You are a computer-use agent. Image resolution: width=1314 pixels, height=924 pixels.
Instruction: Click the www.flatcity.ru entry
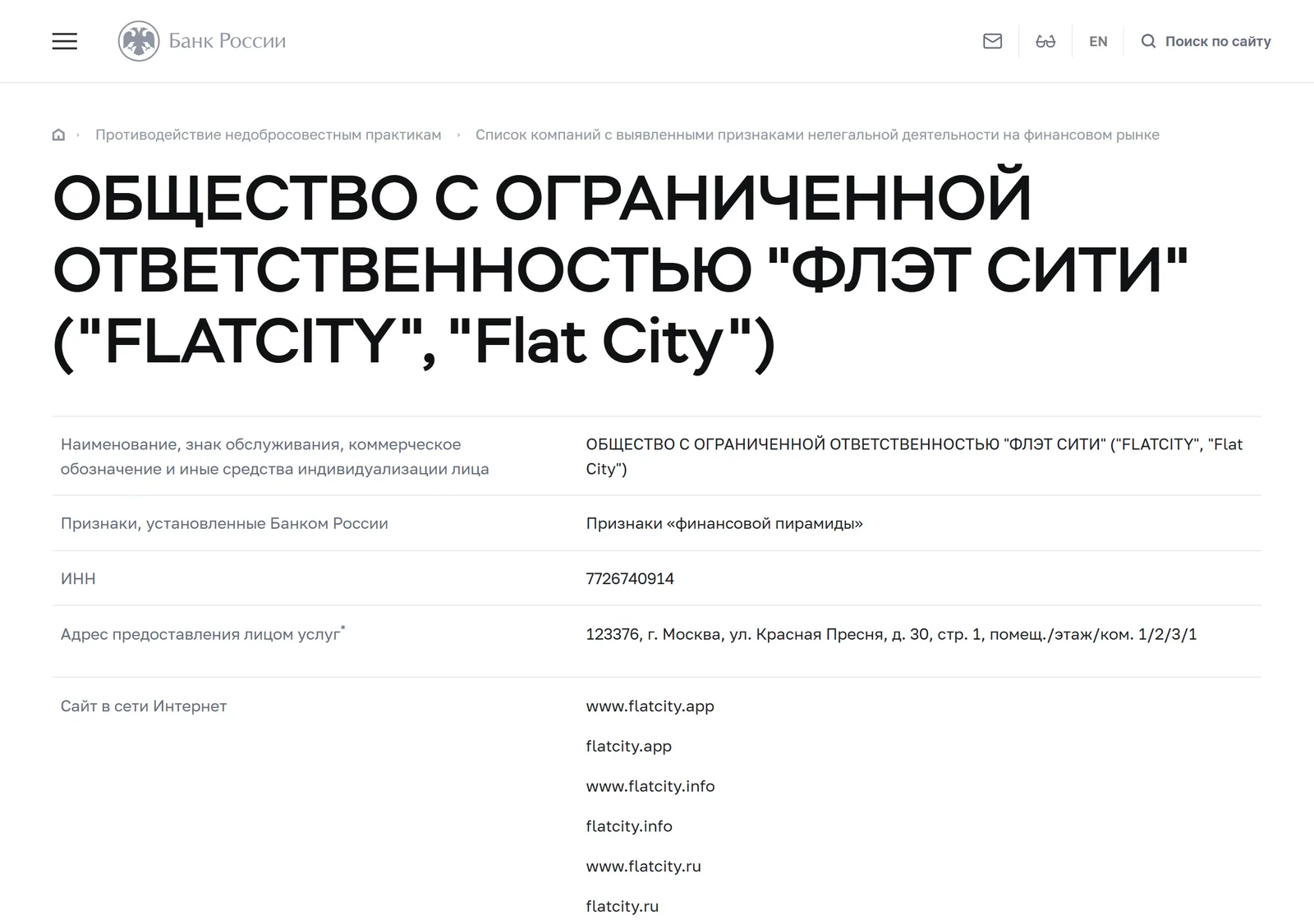click(643, 867)
